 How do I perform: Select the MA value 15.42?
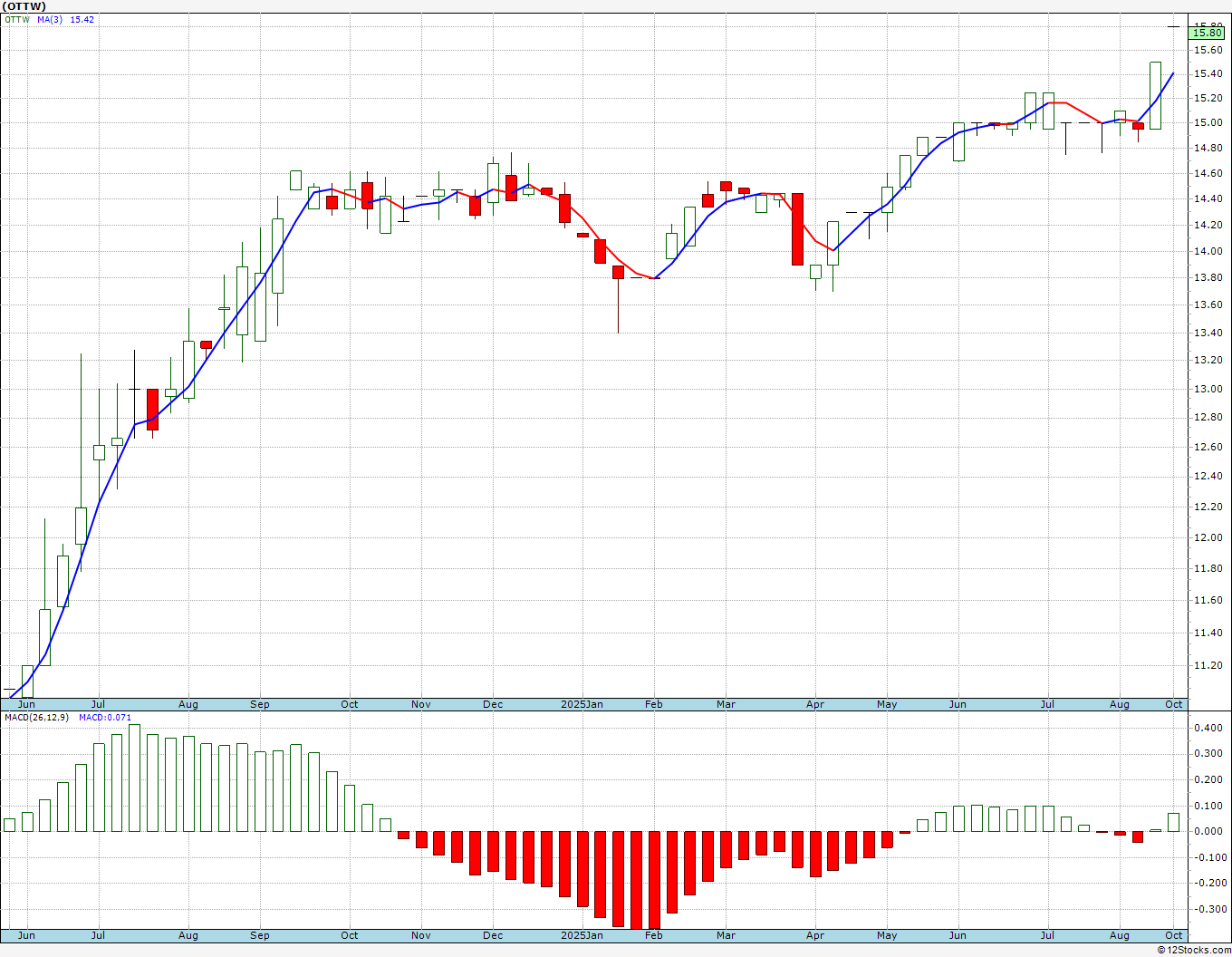[82, 19]
